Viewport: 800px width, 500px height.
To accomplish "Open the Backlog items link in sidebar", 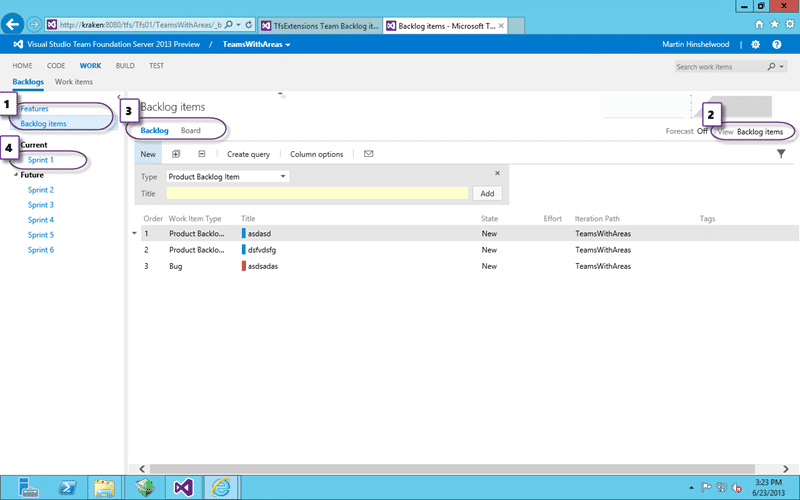I will click(43, 123).
